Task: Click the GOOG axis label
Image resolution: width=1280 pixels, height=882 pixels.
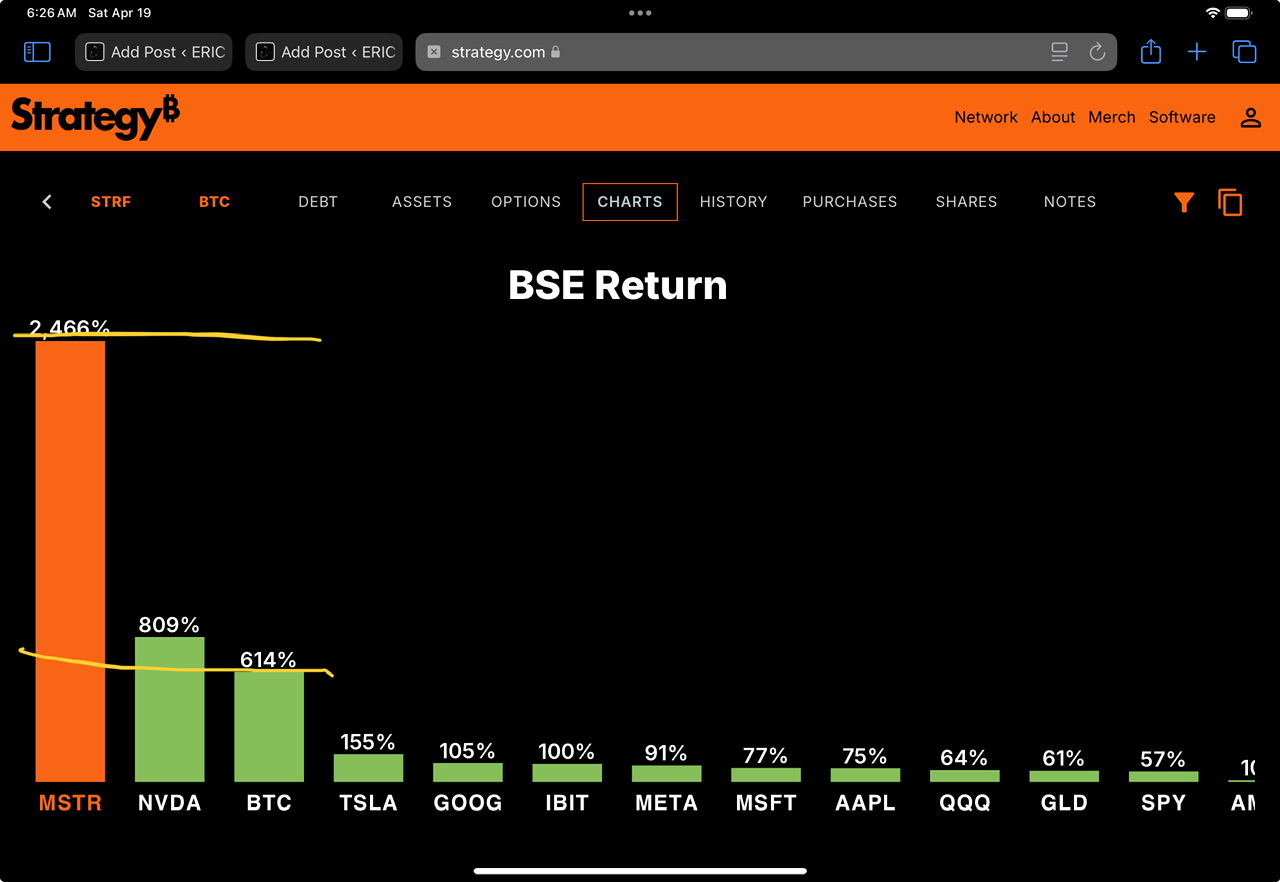Action: (x=468, y=803)
